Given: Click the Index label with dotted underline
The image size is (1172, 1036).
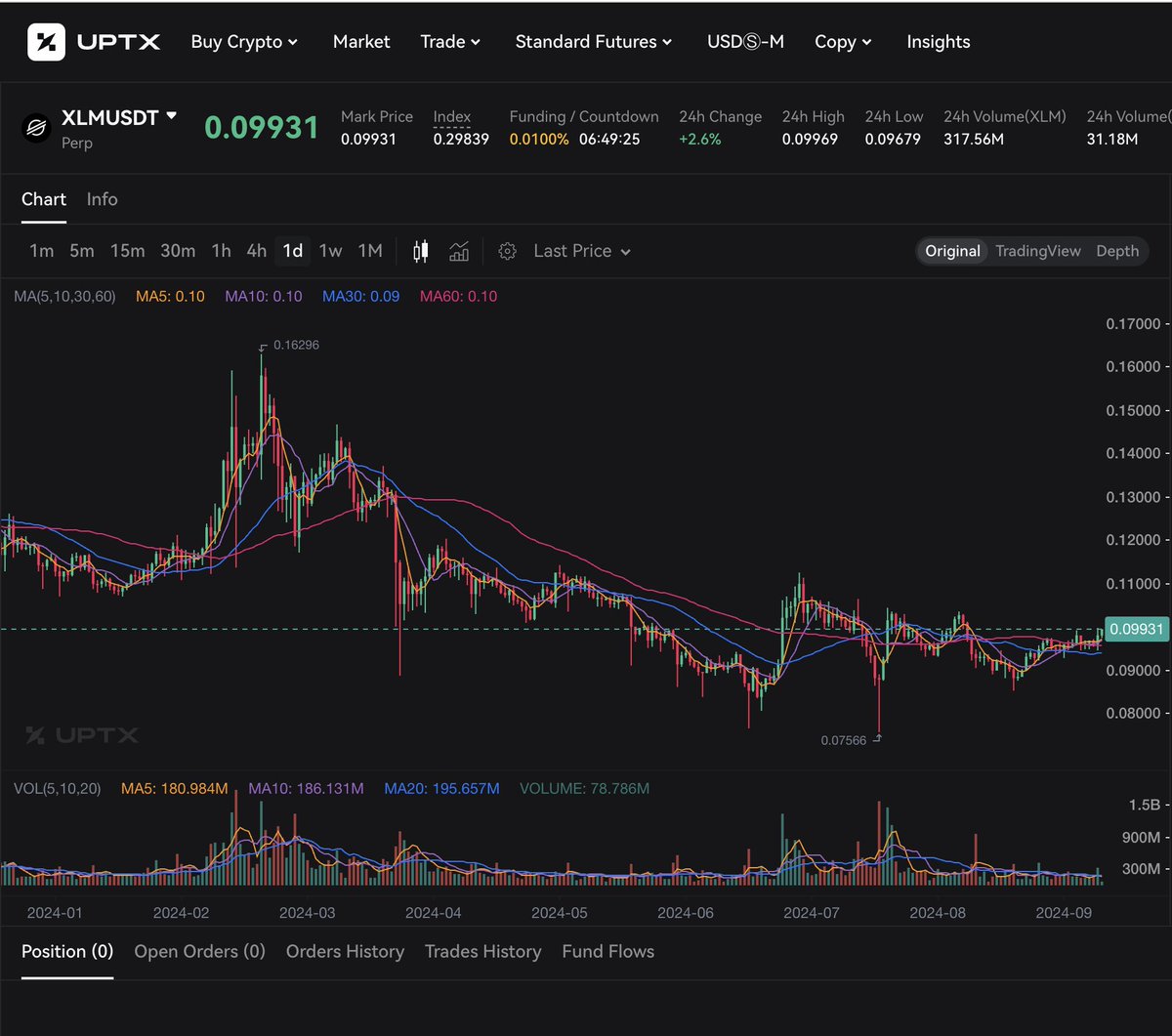Looking at the screenshot, I should click(x=452, y=117).
